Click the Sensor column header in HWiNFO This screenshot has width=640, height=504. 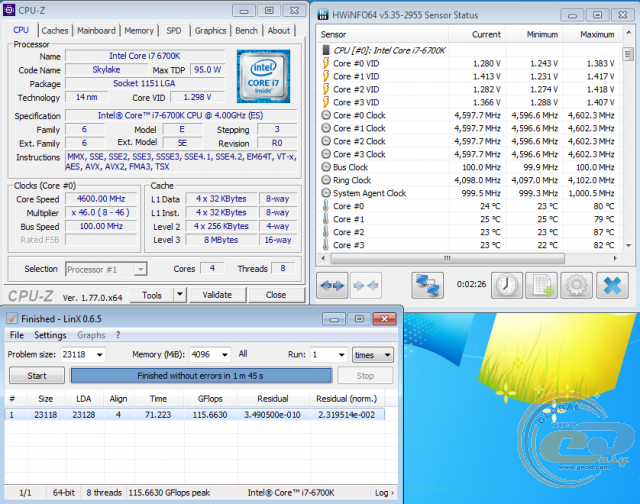point(383,35)
